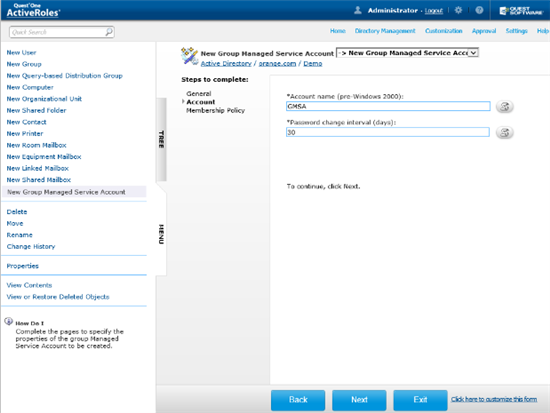This screenshot has width=550, height=413.
Task: Click the New Group Managed Service Account wizard icon
Action: pyautogui.click(x=189, y=56)
